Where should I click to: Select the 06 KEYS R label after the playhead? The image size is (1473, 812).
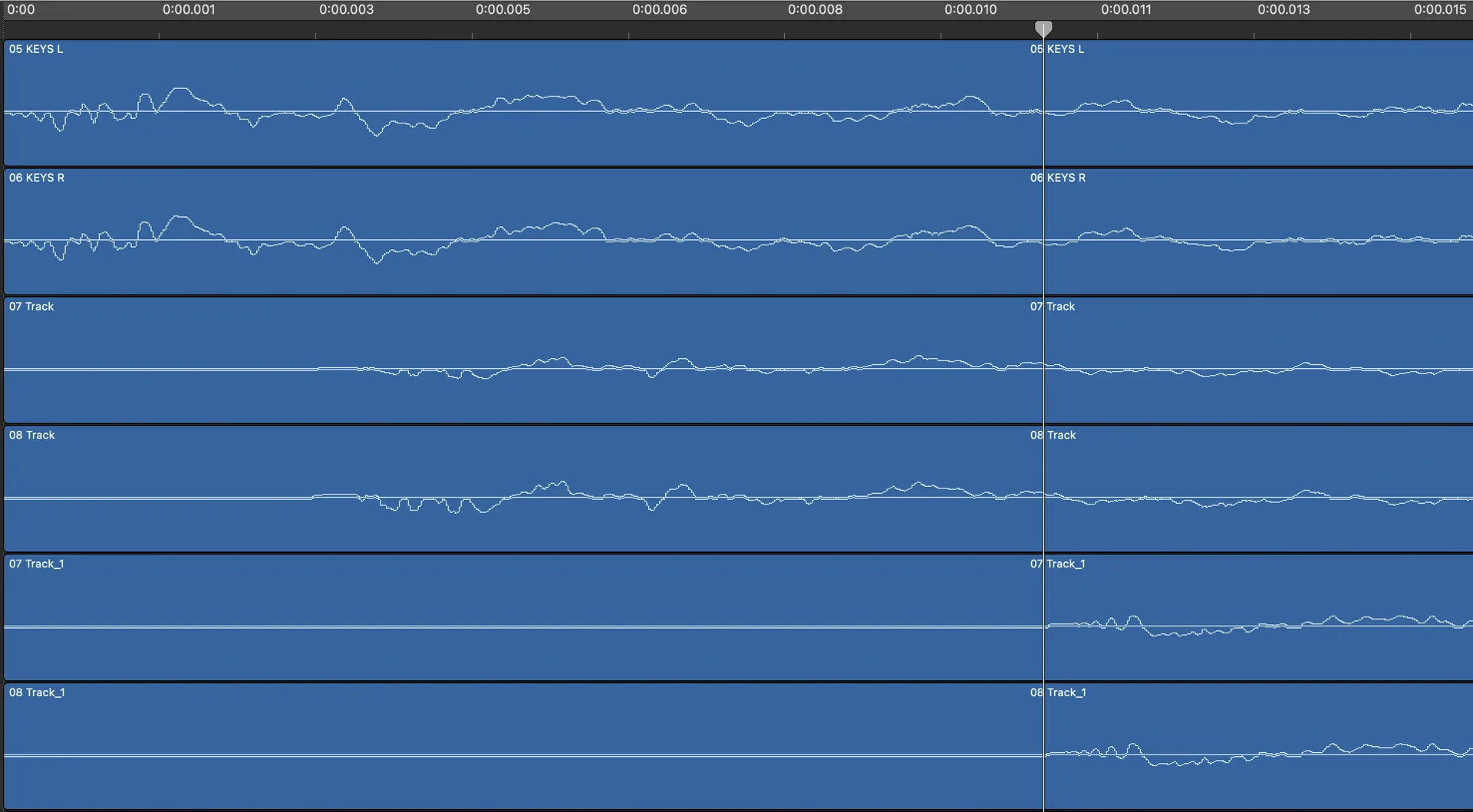(x=1058, y=178)
